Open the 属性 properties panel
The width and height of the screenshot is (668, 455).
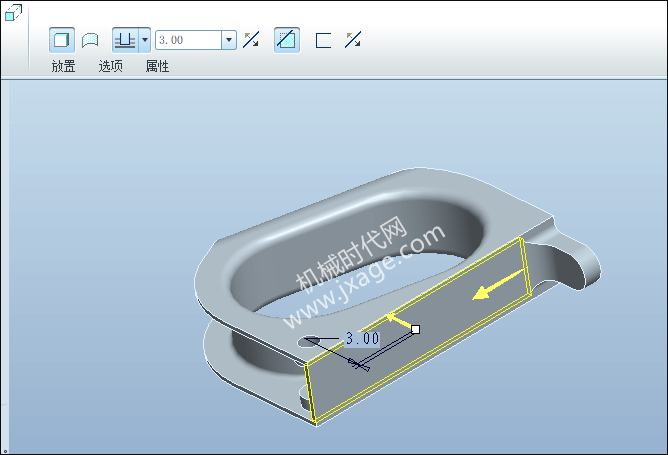157,66
